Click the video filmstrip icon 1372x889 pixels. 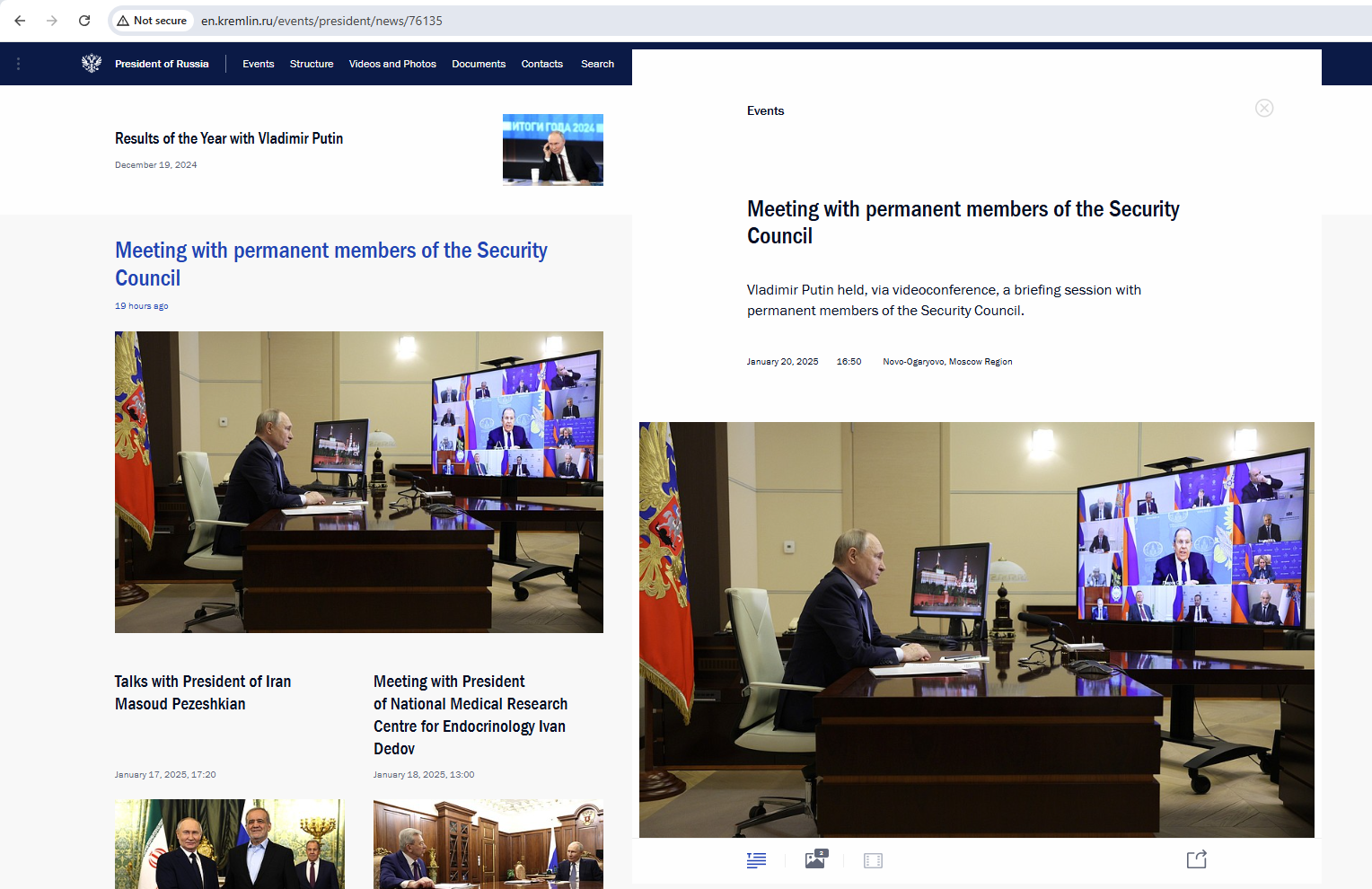[873, 860]
